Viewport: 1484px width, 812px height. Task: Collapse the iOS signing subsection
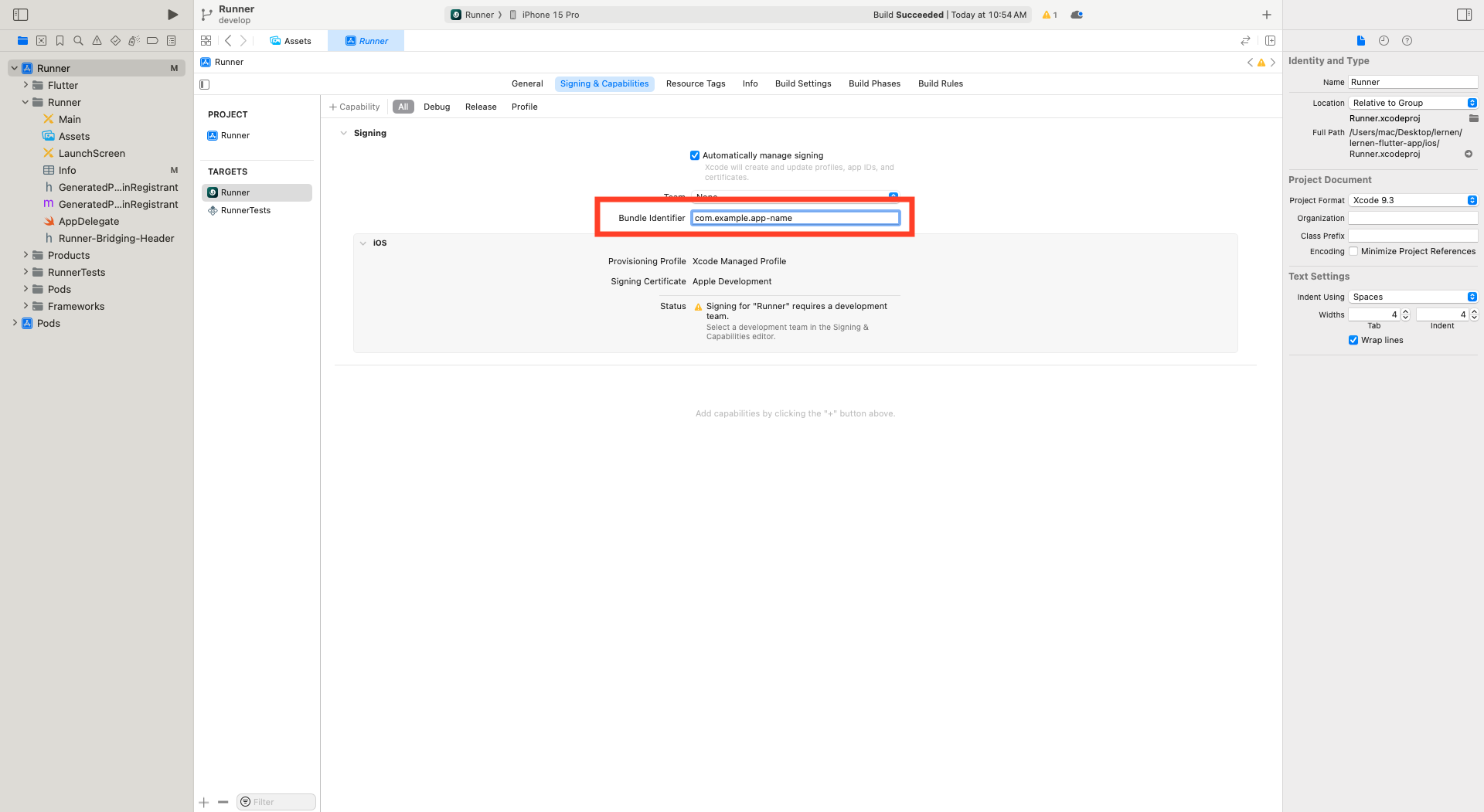363,243
